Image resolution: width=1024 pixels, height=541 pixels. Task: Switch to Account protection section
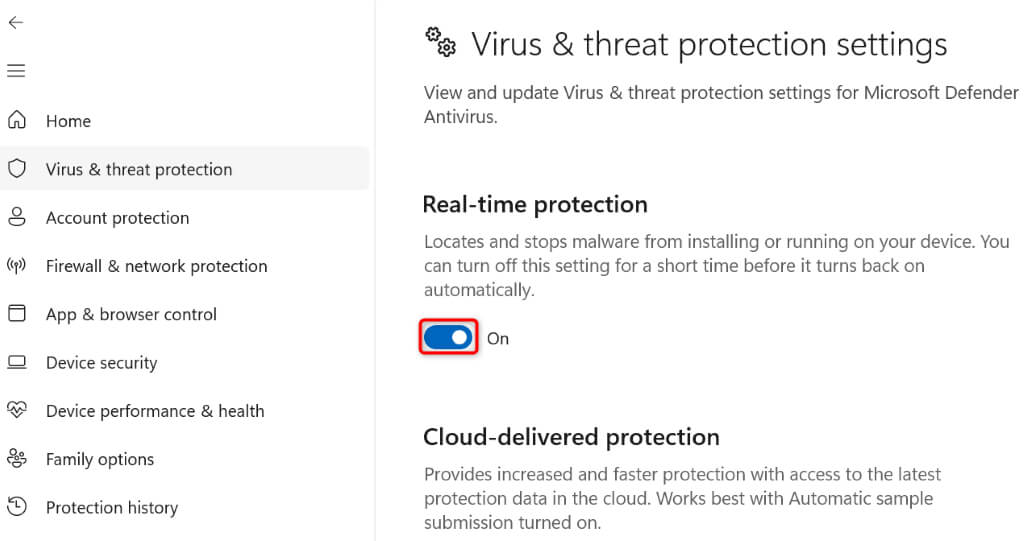coord(117,218)
